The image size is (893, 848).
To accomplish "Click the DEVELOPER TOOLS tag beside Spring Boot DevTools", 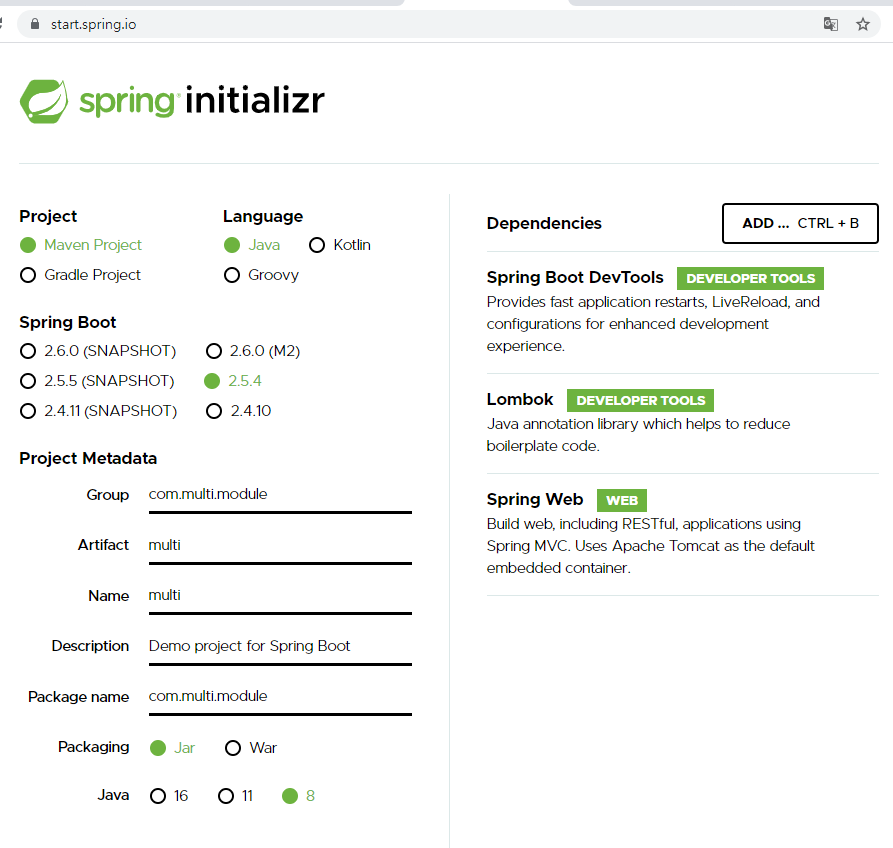I will pyautogui.click(x=750, y=278).
